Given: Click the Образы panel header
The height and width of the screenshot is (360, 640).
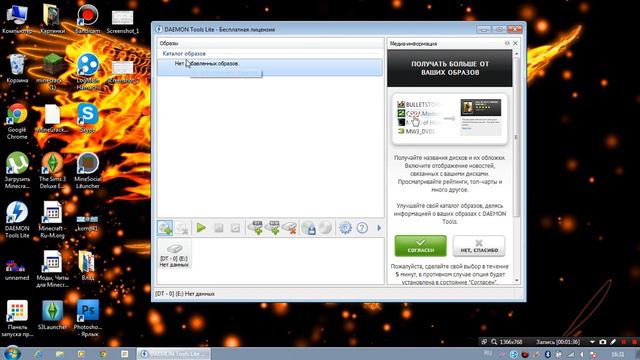Looking at the screenshot, I should coord(270,43).
